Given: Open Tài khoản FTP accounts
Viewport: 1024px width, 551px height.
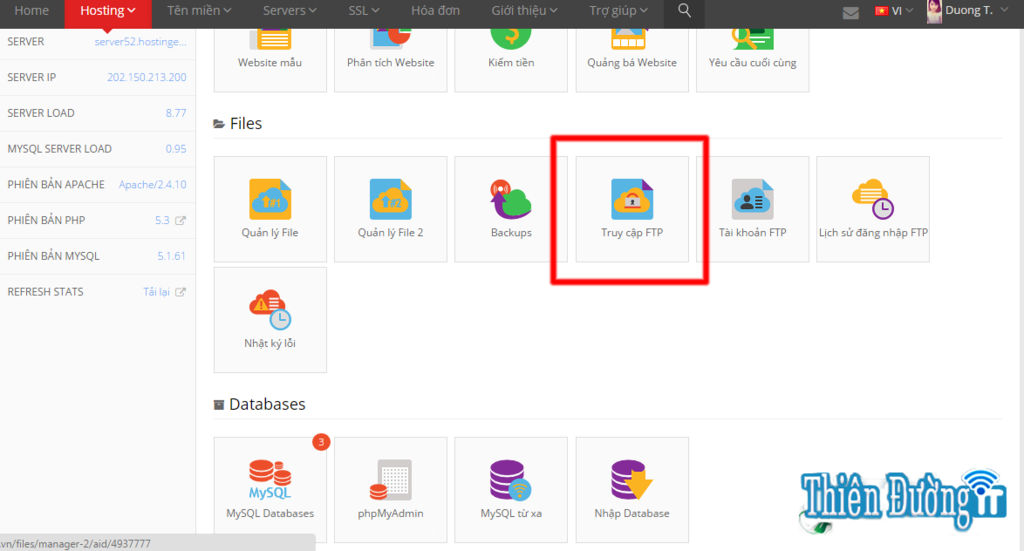Looking at the screenshot, I should tap(752, 209).
